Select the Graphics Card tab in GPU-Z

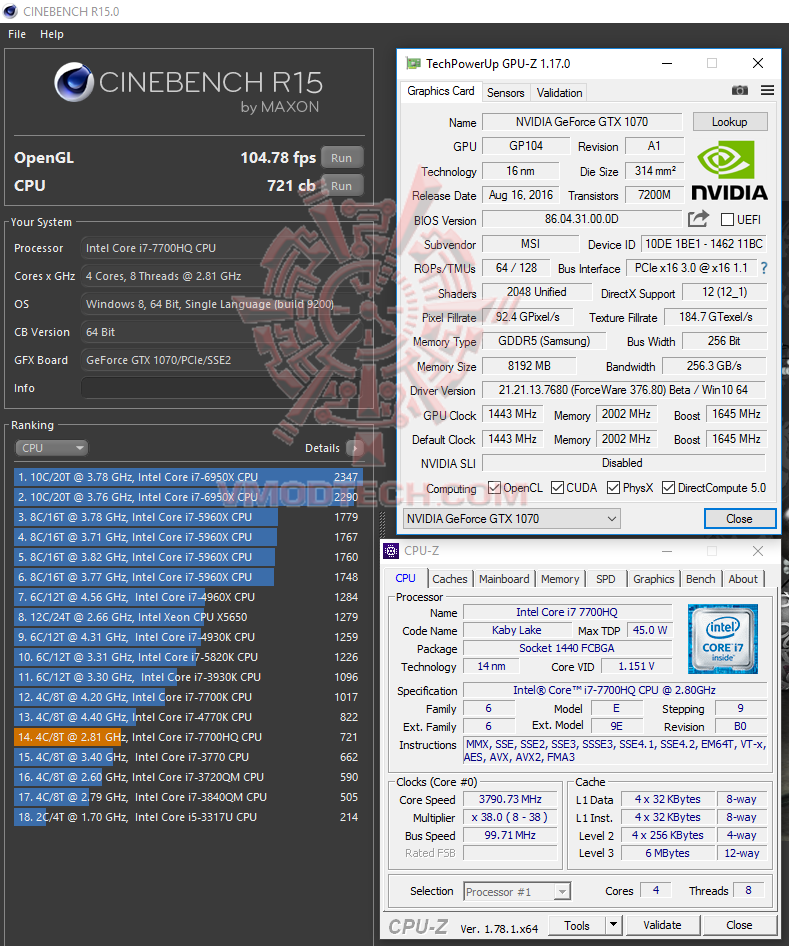click(x=440, y=91)
